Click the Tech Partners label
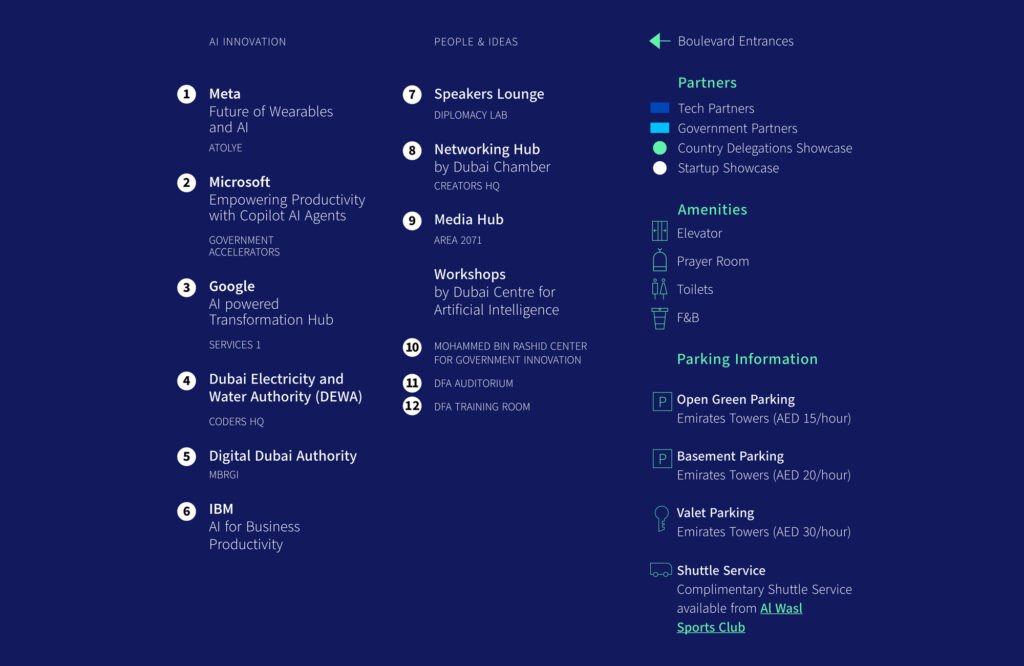 716,108
